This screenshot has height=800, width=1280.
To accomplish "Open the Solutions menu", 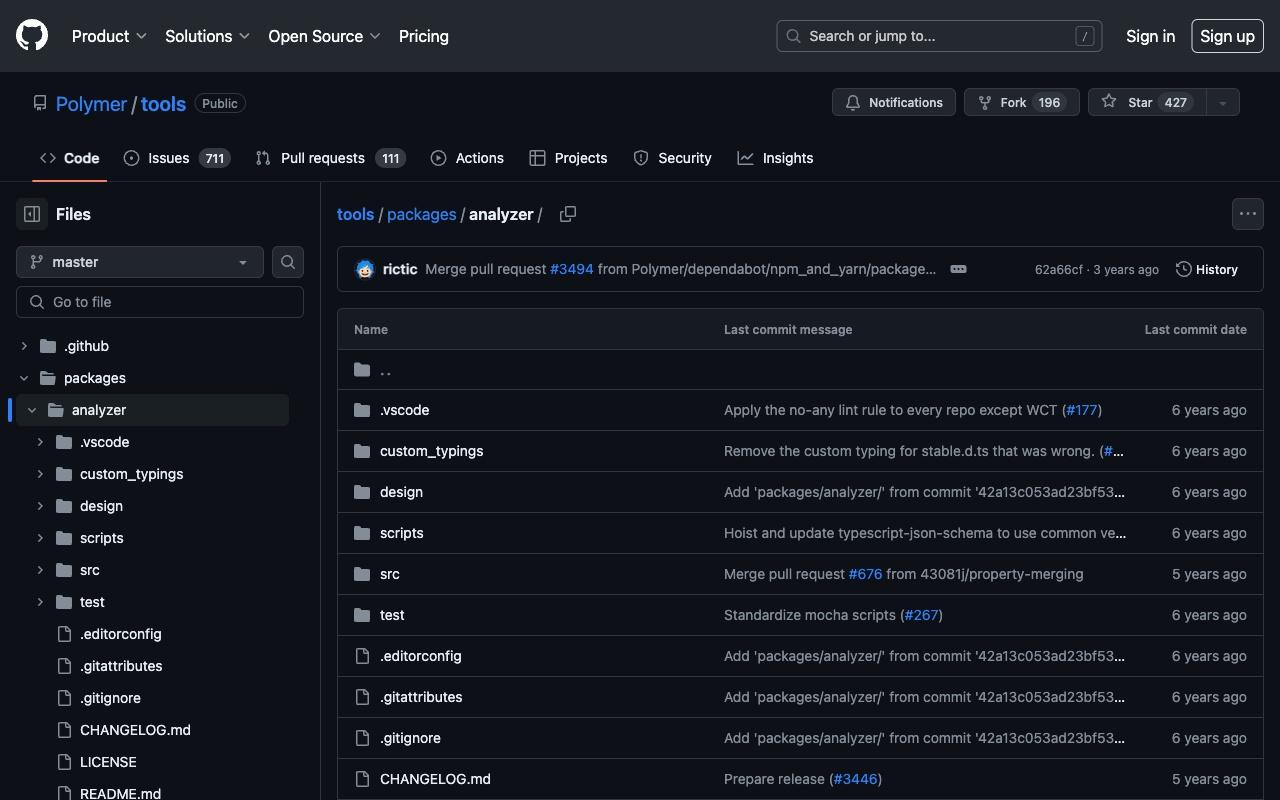I will pyautogui.click(x=207, y=36).
